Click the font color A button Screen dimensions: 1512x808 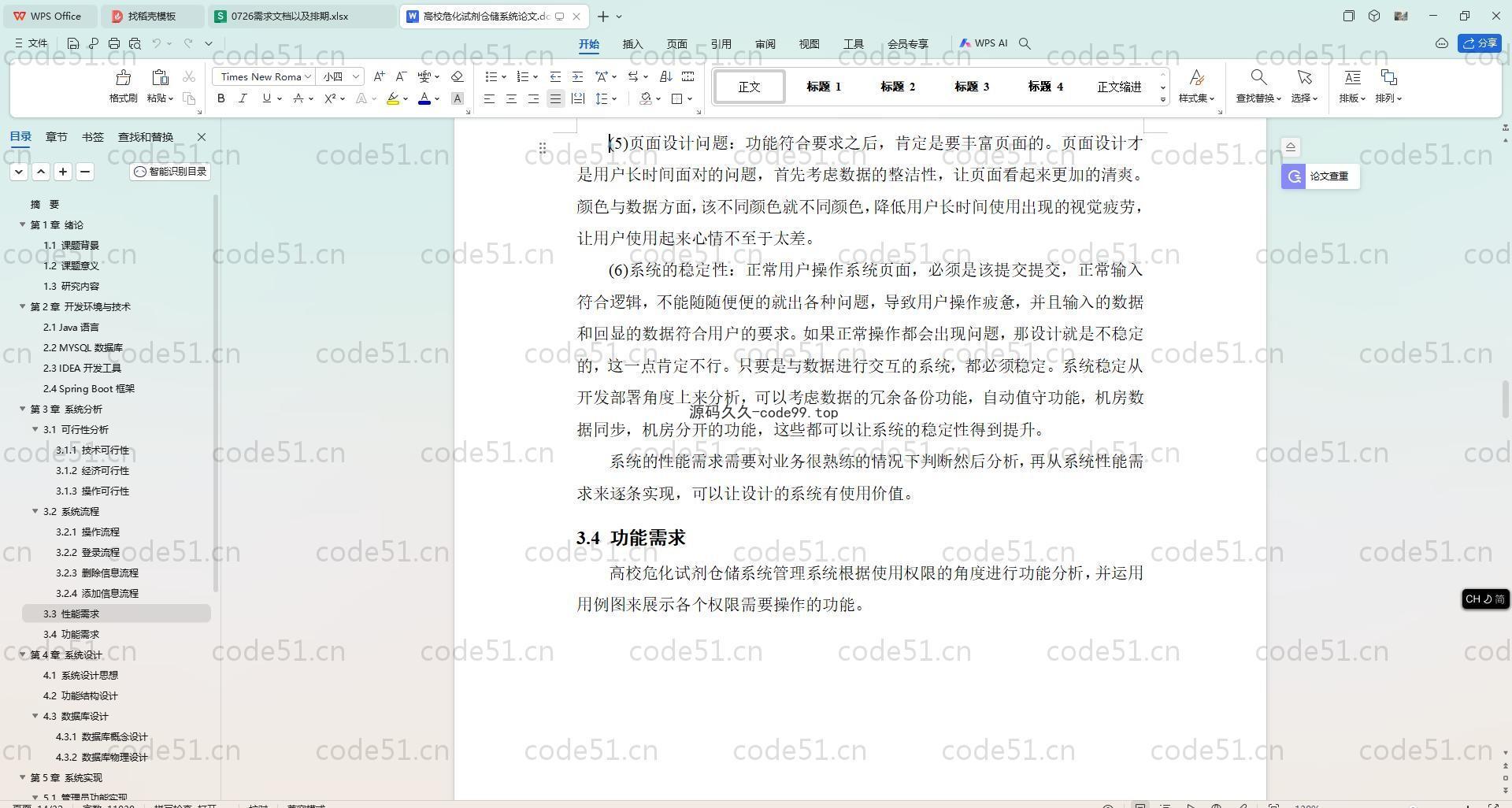pos(424,98)
